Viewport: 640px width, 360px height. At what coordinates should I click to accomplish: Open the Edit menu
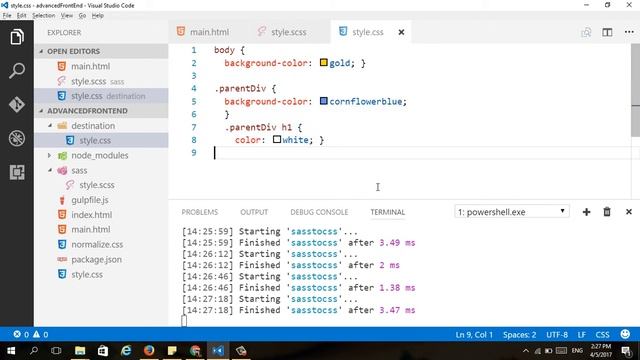click(x=22, y=16)
